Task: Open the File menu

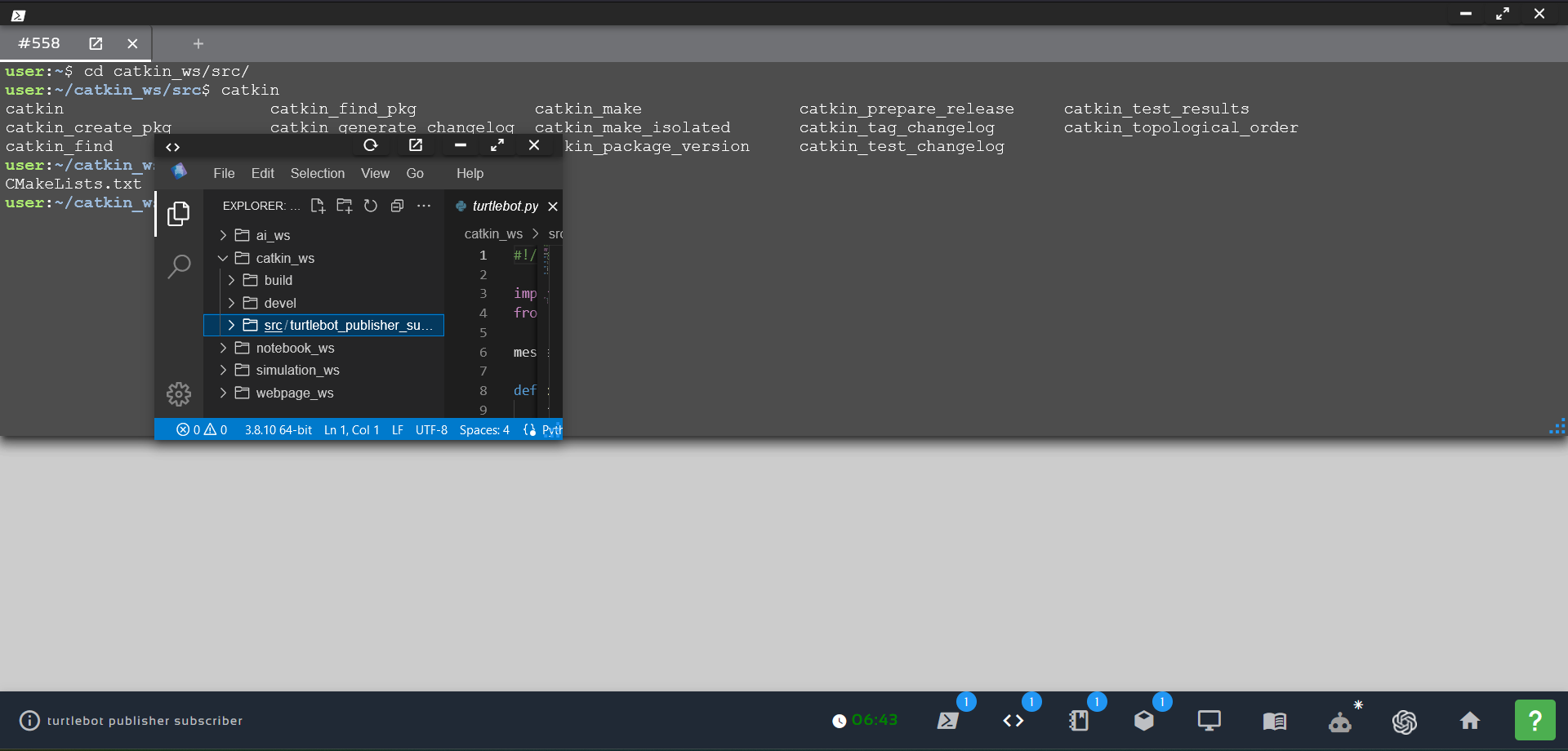Action: [224, 173]
